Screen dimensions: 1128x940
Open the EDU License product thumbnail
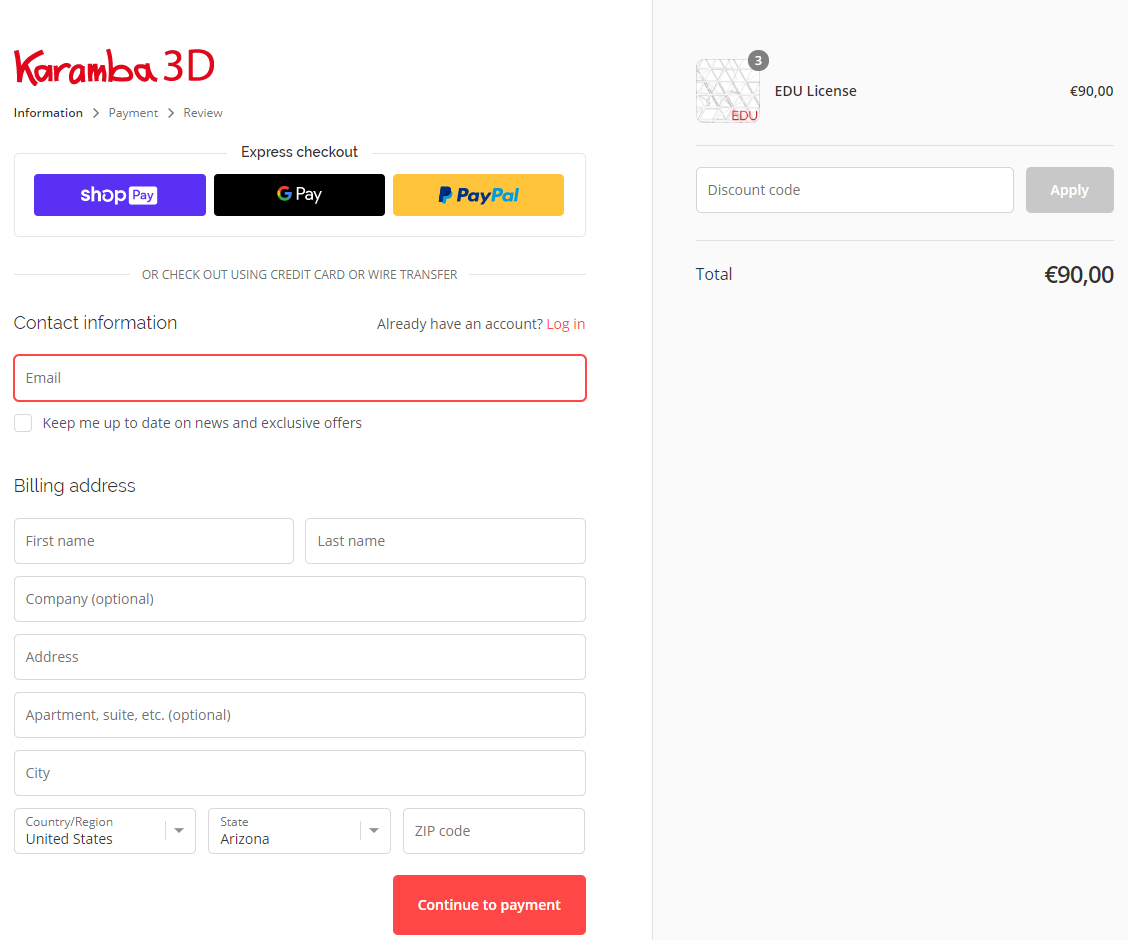727,91
